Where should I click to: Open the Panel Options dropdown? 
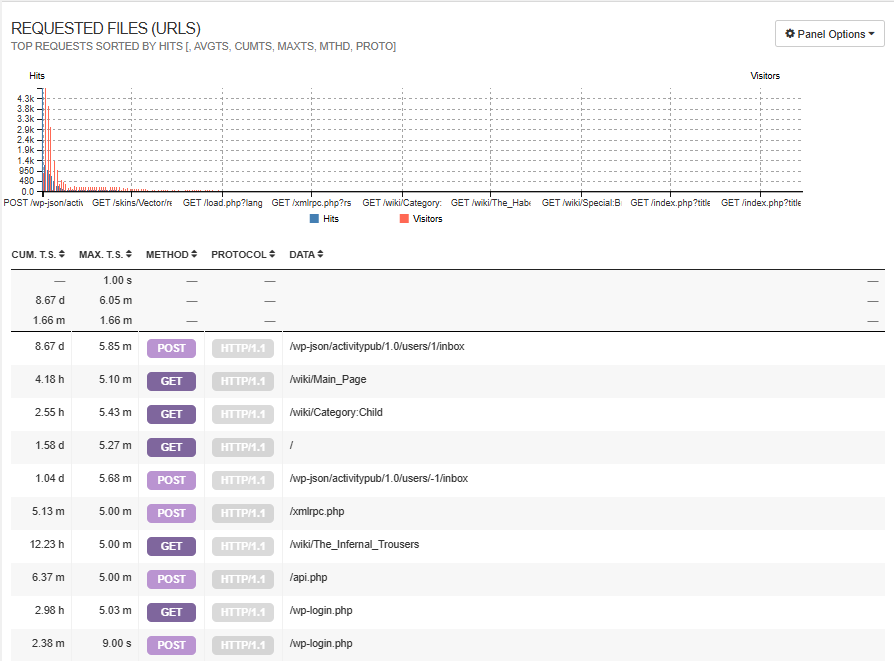pyautogui.click(x=829, y=34)
